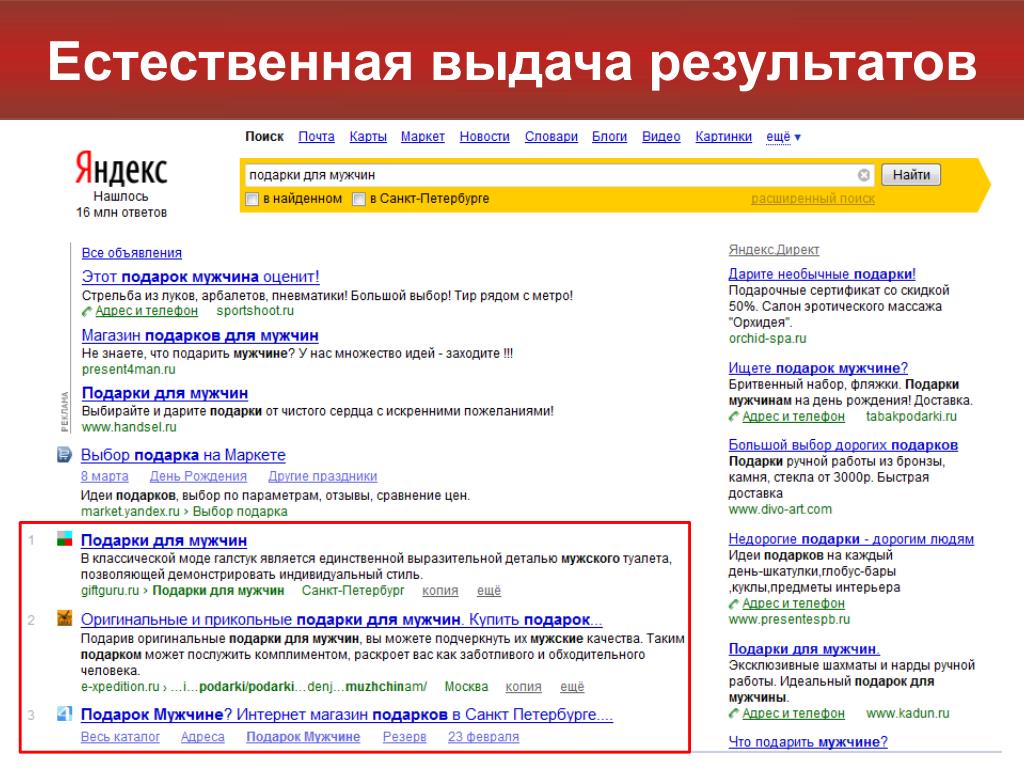The width and height of the screenshot is (1024, 768).
Task: Open 'Выбор подарка на Маркете' link
Action: (x=183, y=455)
